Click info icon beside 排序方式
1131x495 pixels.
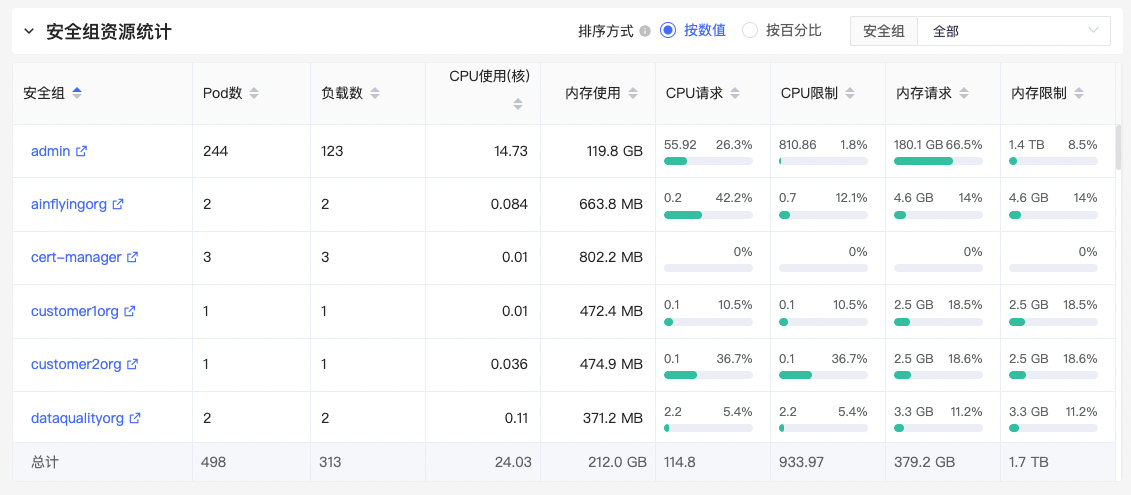point(645,31)
